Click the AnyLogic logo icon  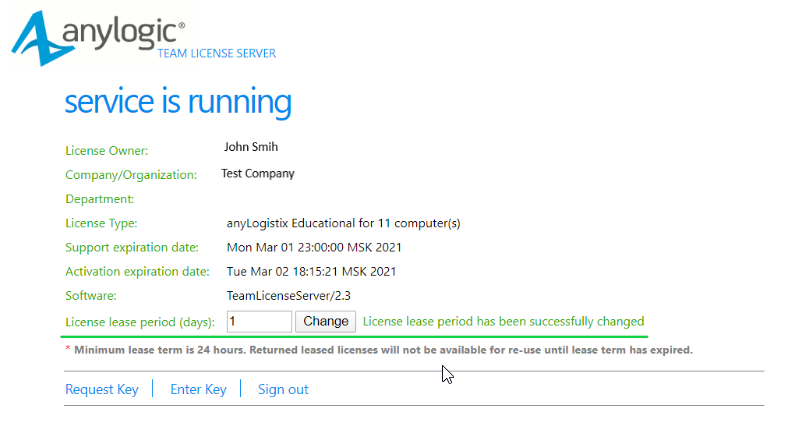42,39
